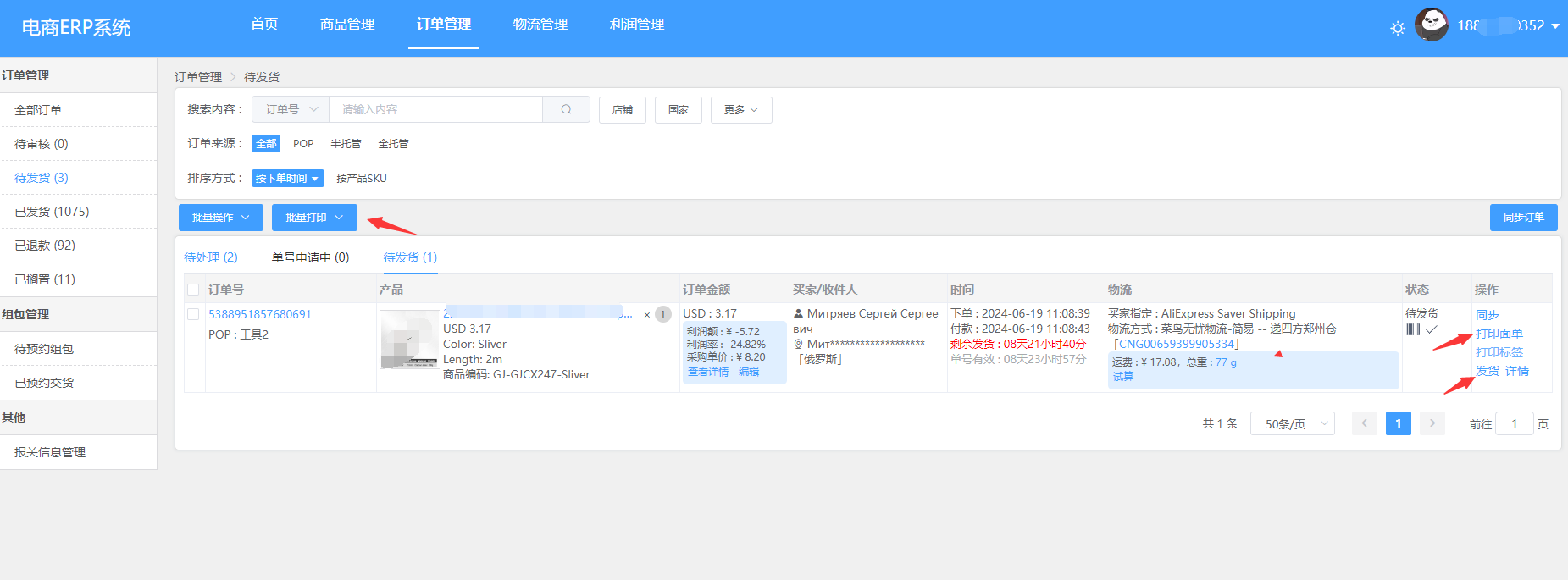Select 全部 order source filter
This screenshot has width=1568, height=580.
(266, 144)
